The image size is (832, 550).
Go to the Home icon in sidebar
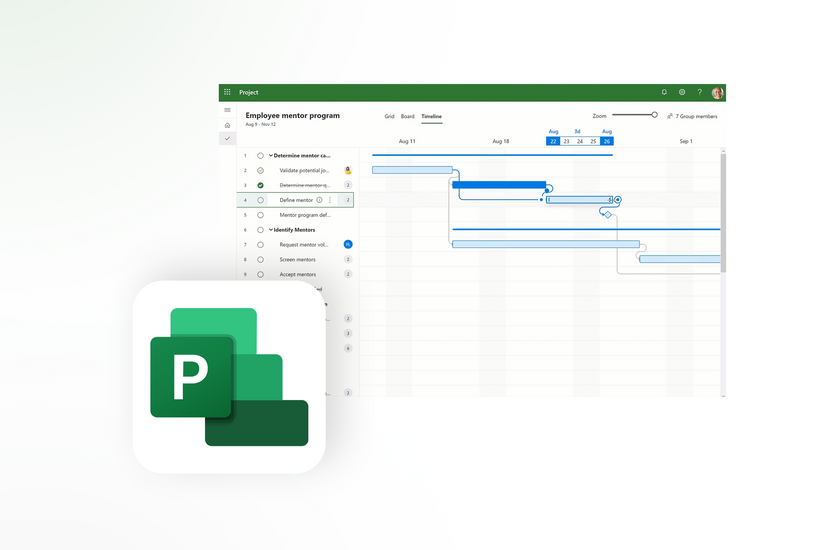click(x=227, y=125)
